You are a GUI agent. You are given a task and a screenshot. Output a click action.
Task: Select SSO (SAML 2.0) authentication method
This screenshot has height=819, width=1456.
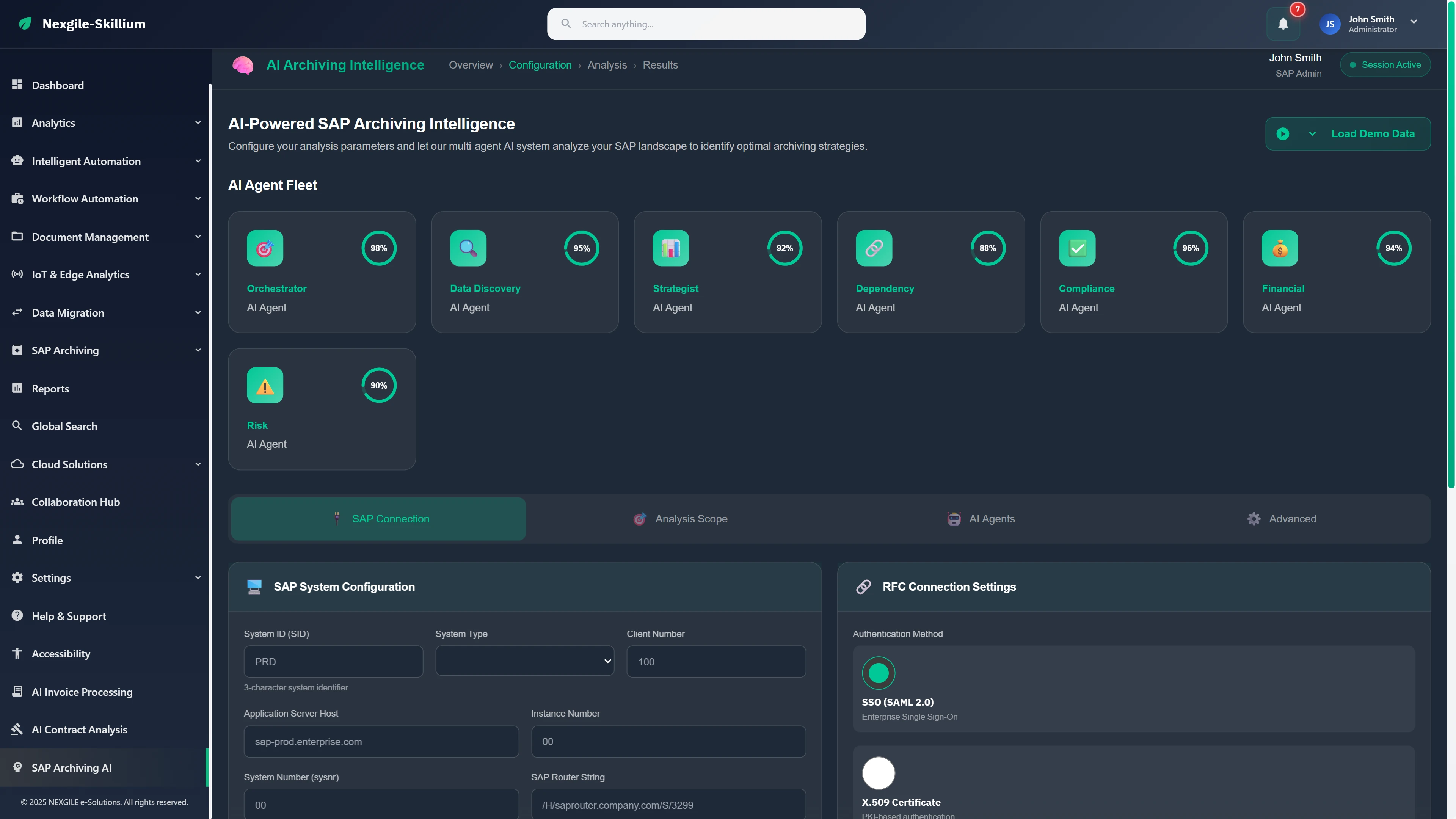coord(878,673)
